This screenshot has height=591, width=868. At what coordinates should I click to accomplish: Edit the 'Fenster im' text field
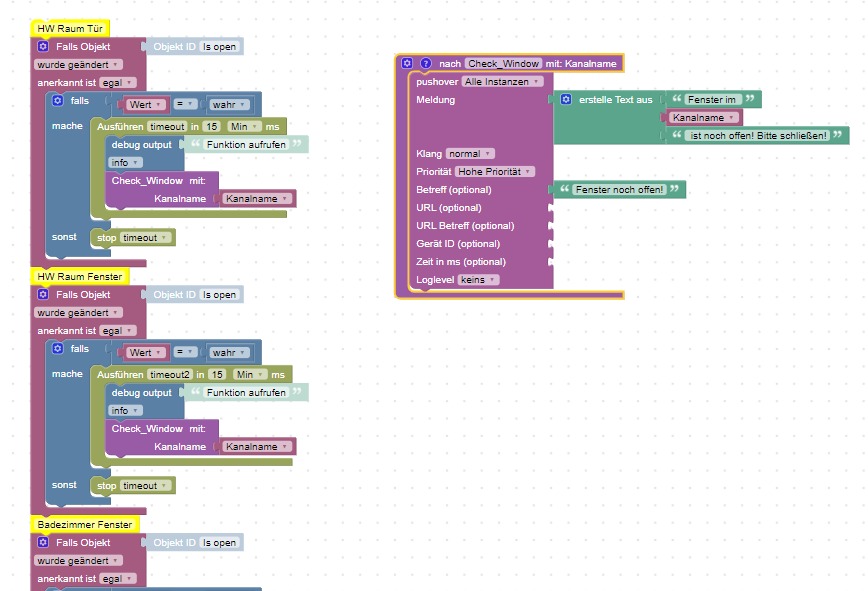point(712,100)
